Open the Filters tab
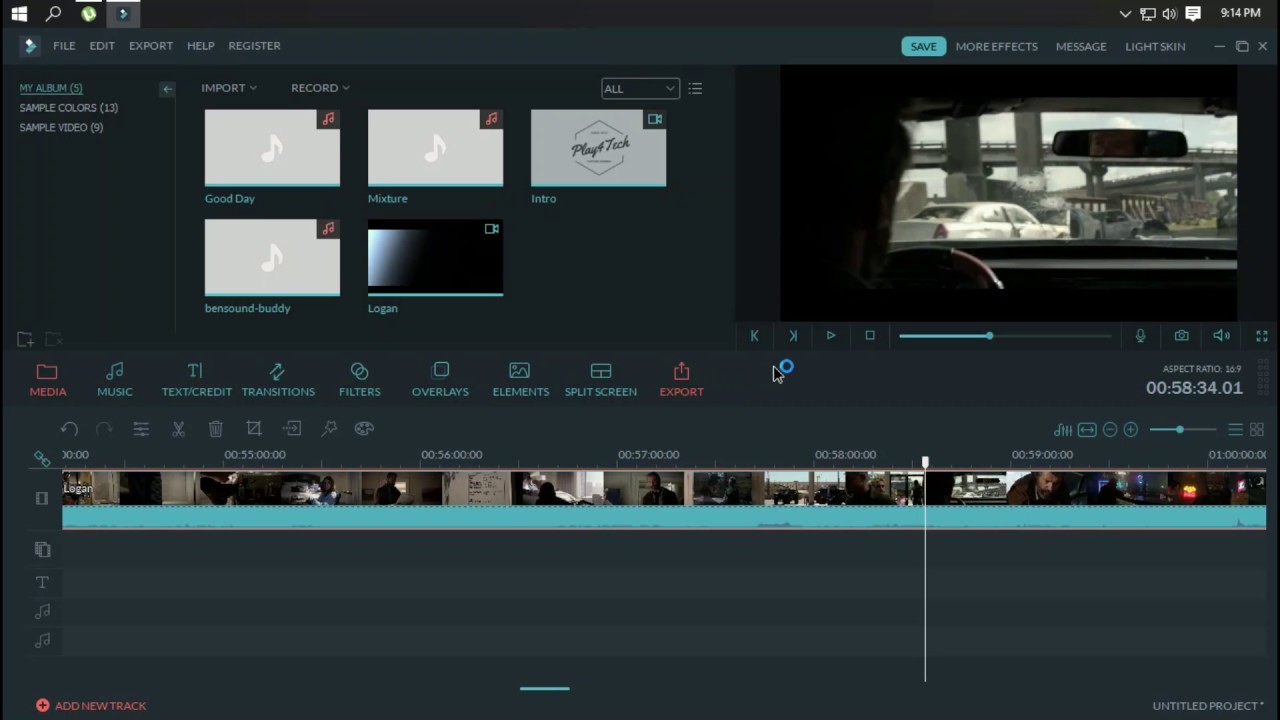 click(359, 380)
